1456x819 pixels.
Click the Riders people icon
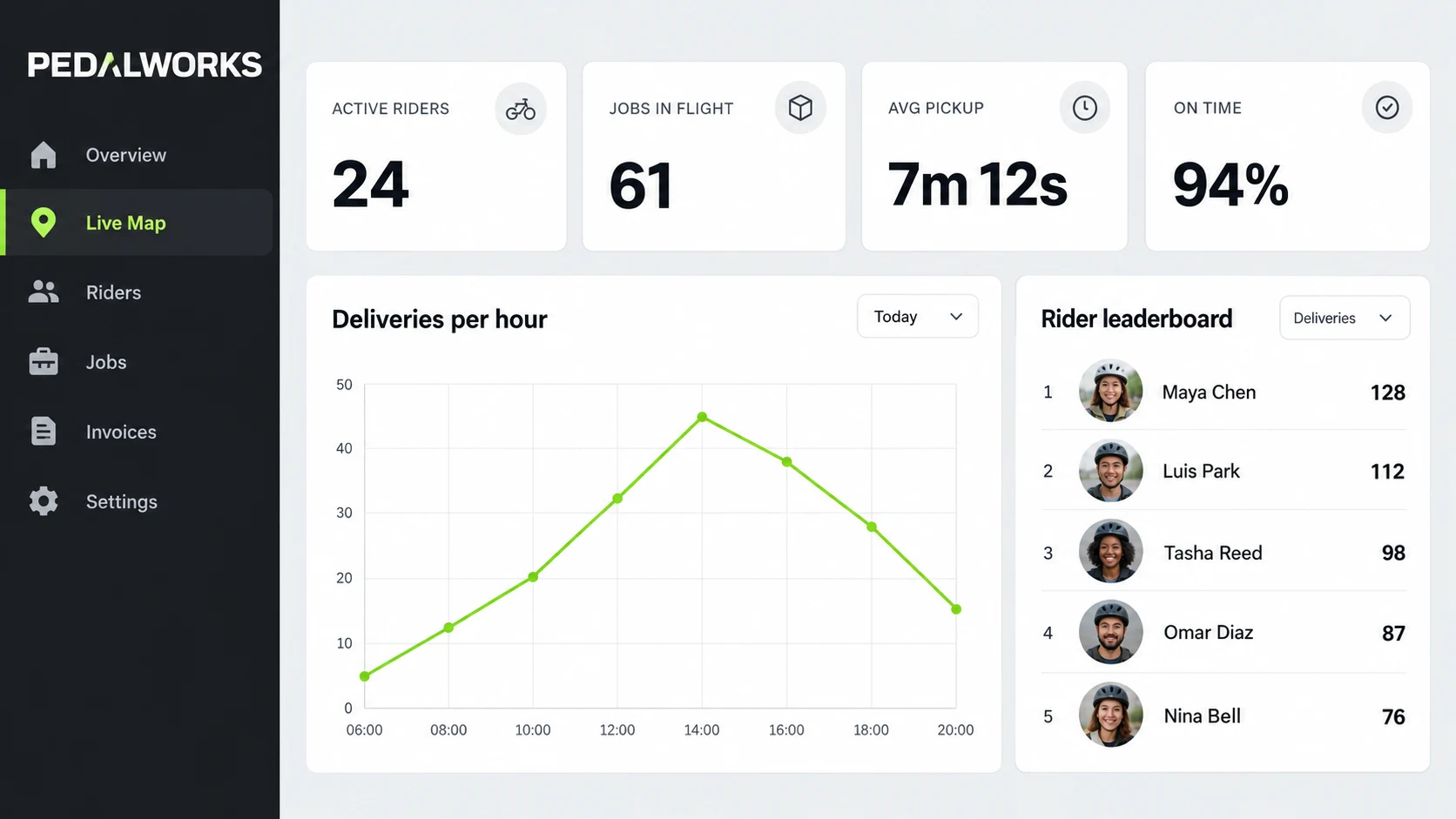tap(44, 292)
